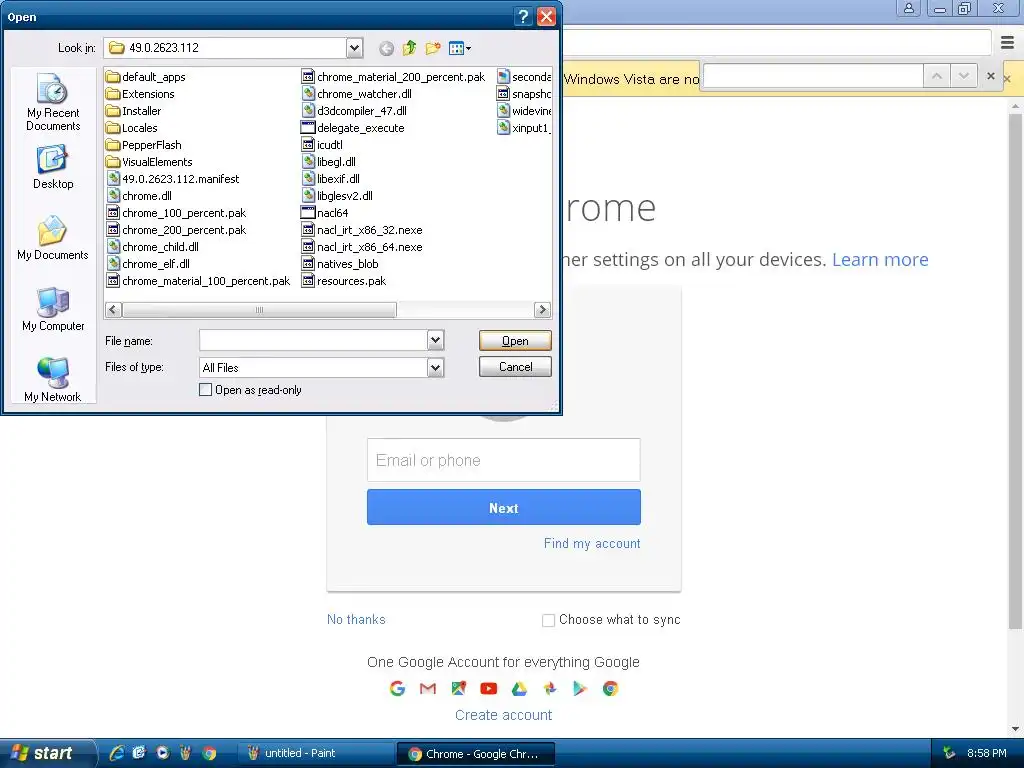Select the Extensions folder

tap(140, 94)
